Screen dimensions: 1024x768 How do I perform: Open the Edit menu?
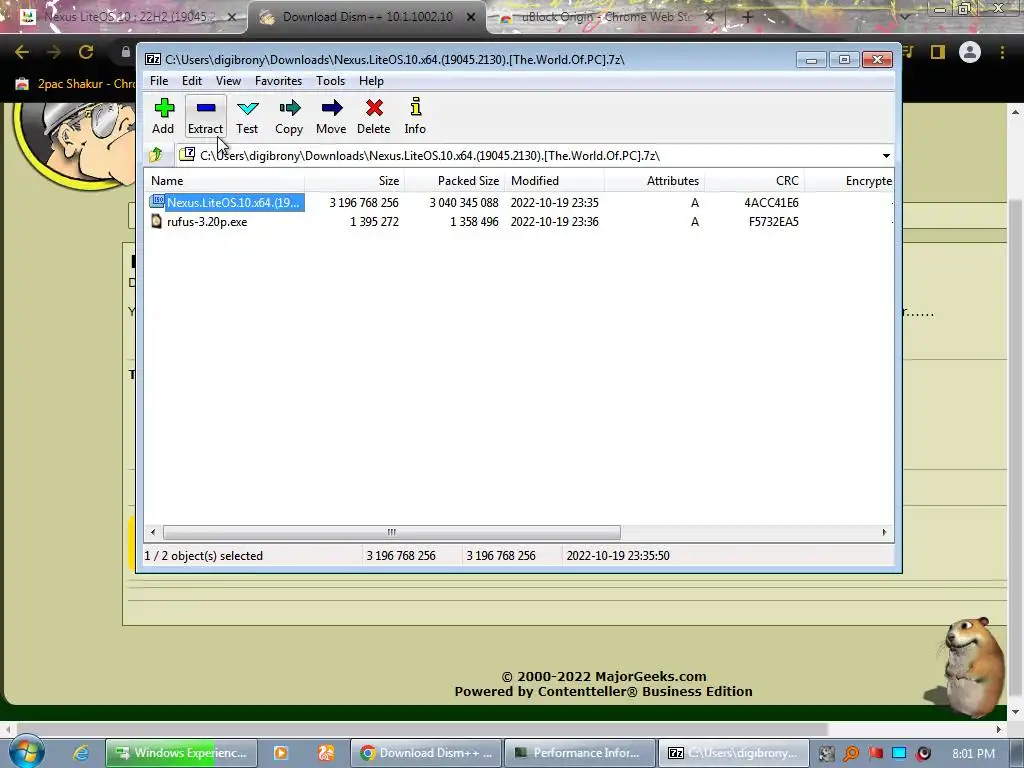pos(192,81)
